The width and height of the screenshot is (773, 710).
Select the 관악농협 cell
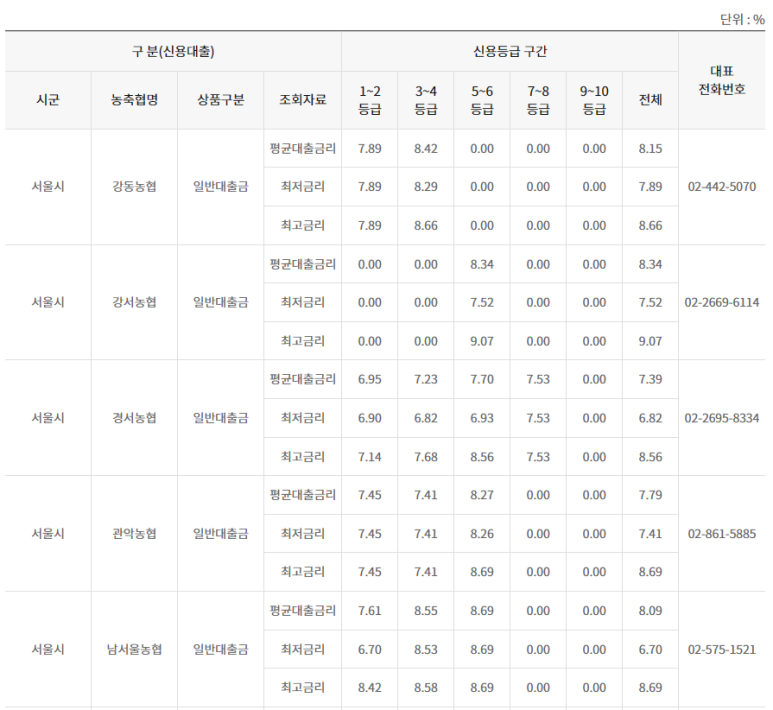click(134, 533)
